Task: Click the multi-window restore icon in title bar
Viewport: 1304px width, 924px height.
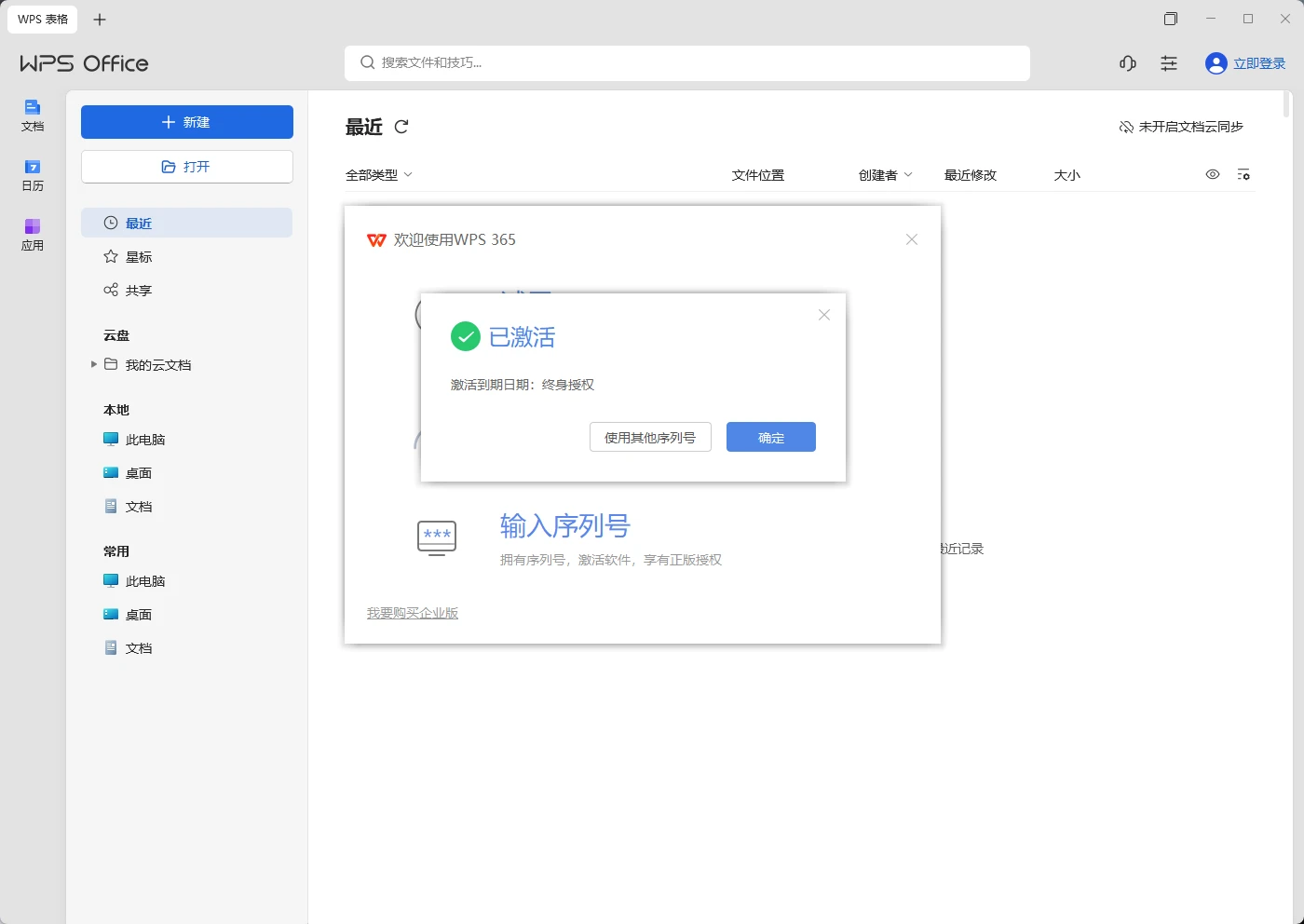Action: [1171, 19]
